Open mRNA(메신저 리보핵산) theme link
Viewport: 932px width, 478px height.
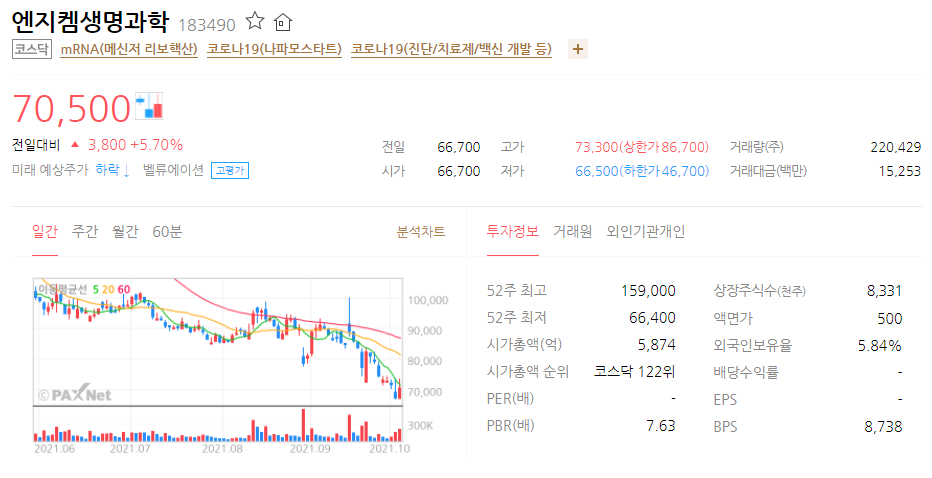[x=129, y=49]
